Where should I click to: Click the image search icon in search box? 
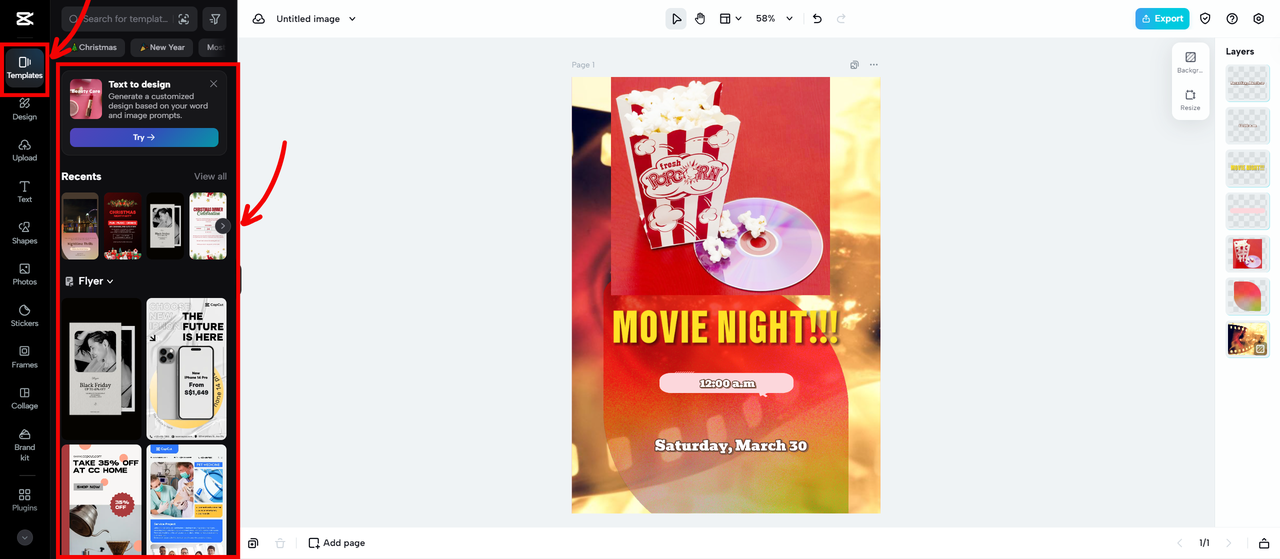pos(183,19)
